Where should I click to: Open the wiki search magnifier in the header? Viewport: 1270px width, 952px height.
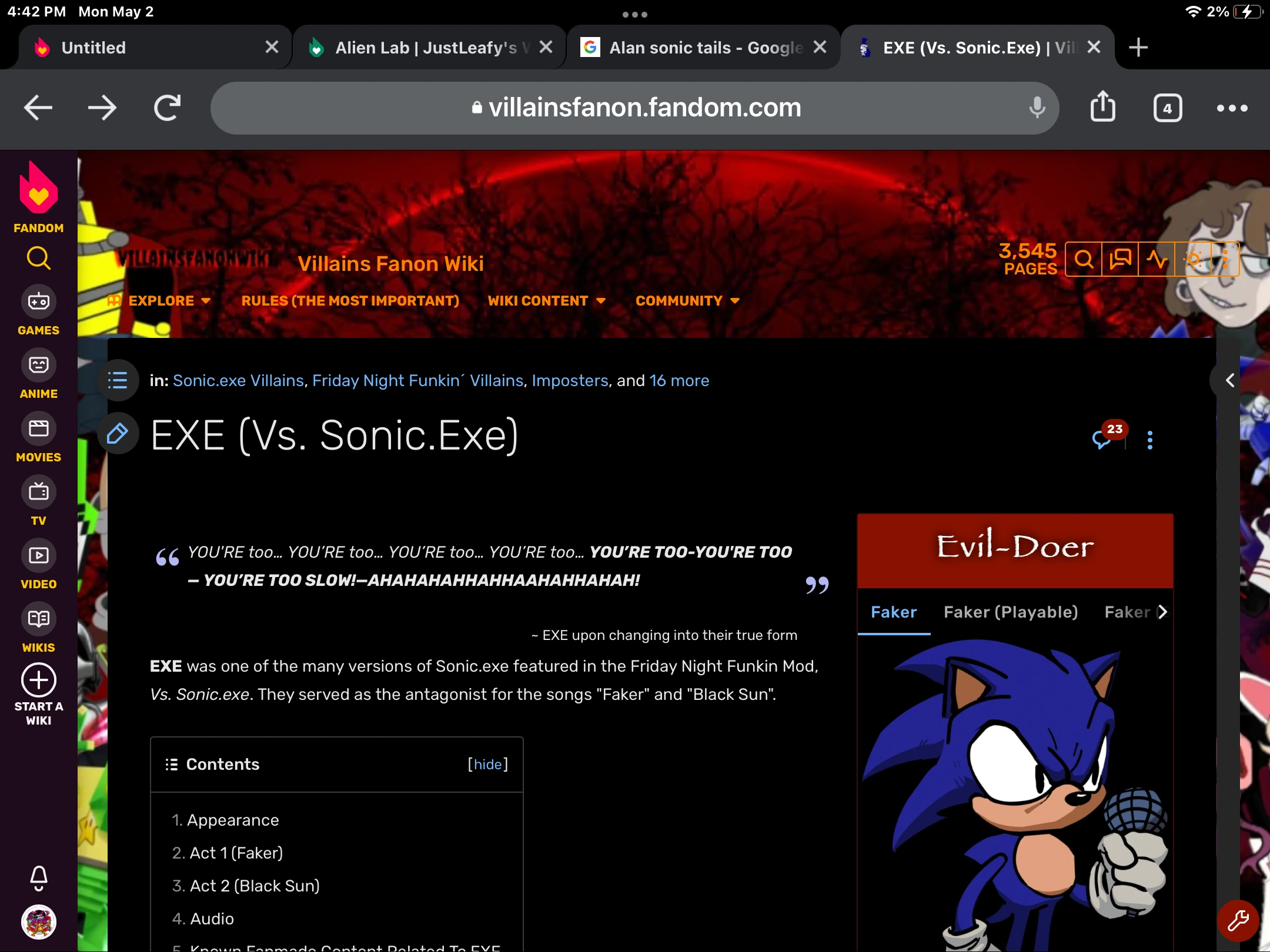[1084, 259]
